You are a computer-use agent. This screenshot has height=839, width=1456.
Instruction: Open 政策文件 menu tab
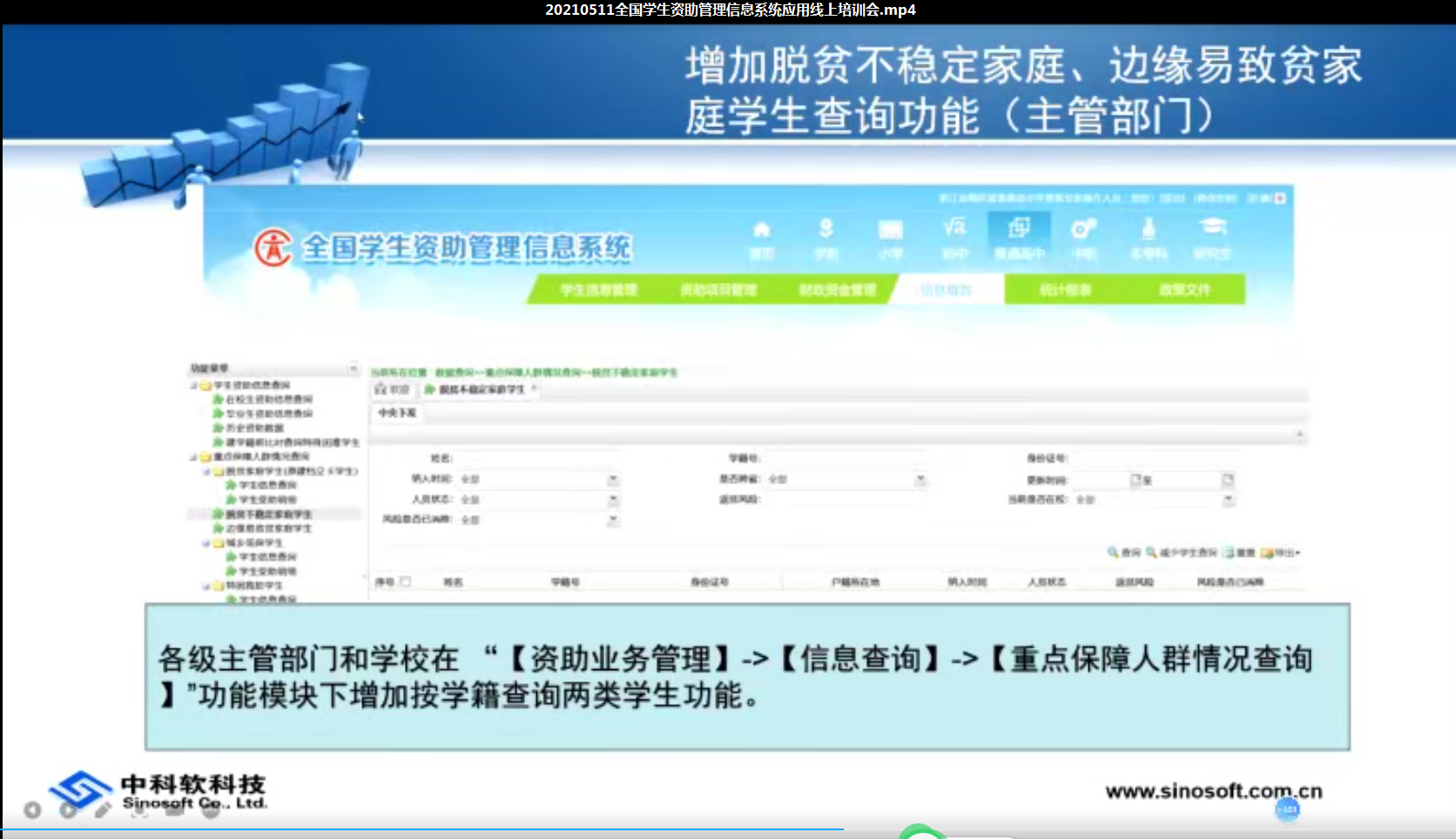pos(1184,290)
